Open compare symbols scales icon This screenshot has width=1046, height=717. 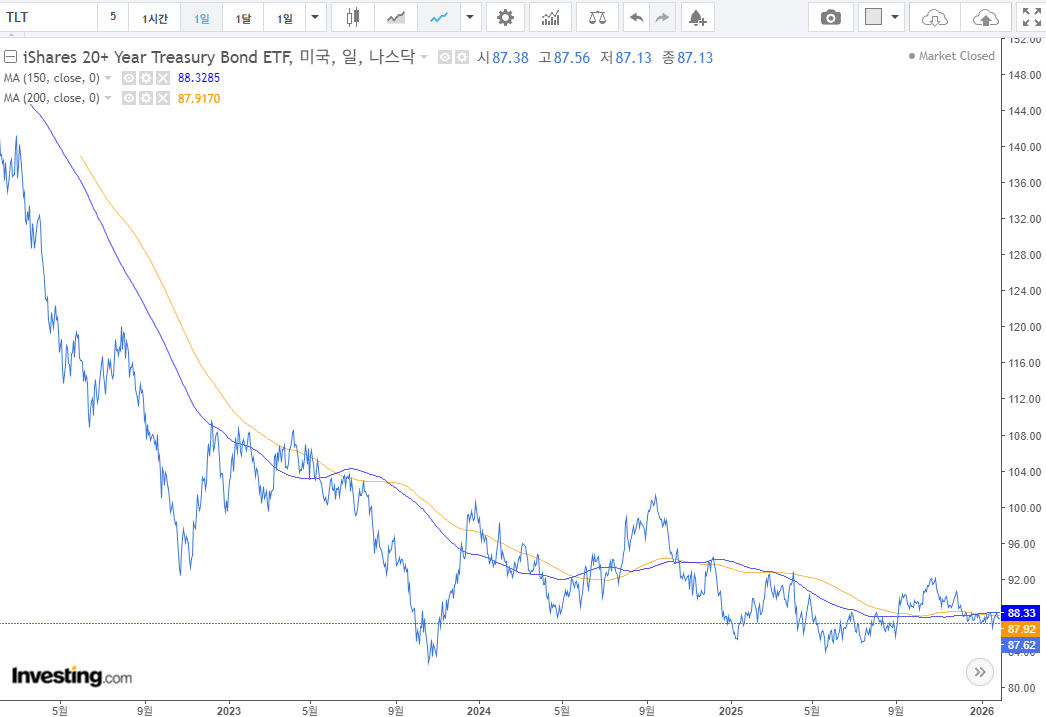pos(597,17)
